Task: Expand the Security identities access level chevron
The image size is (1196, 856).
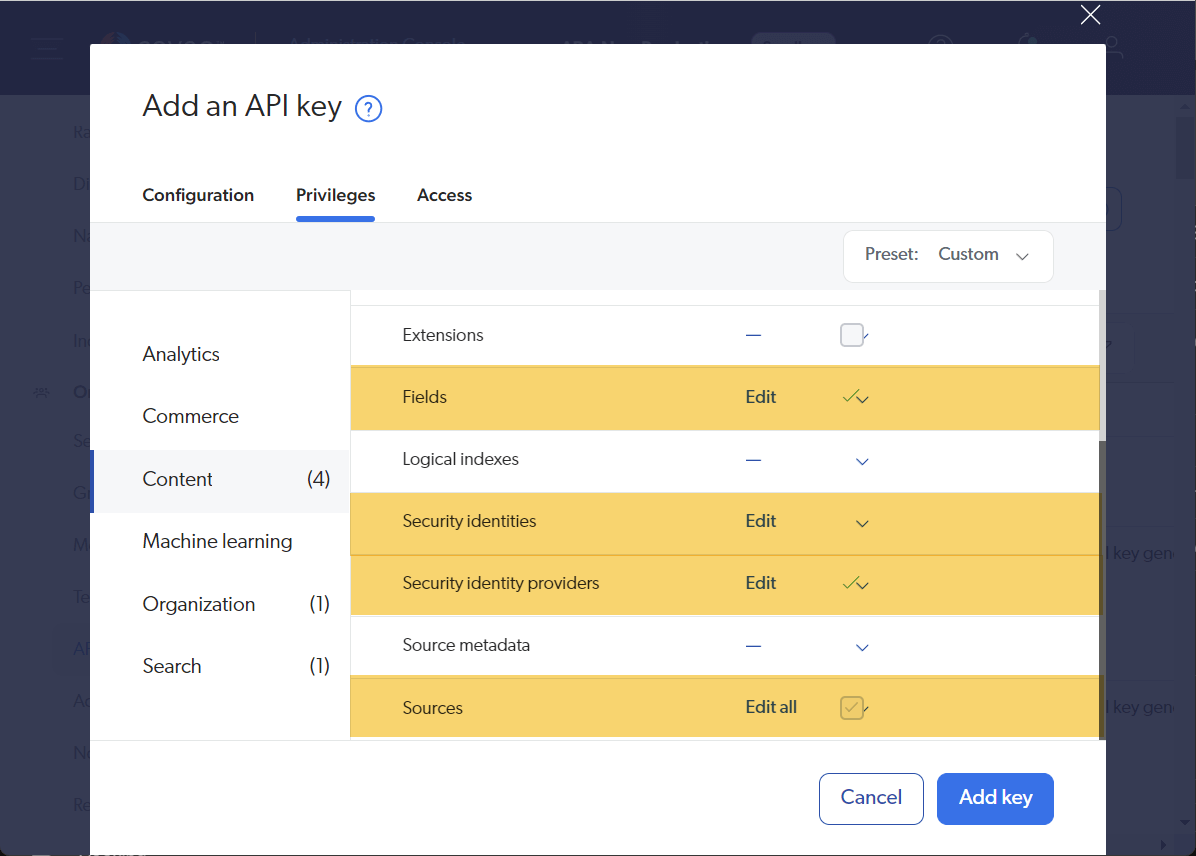Action: click(x=862, y=523)
